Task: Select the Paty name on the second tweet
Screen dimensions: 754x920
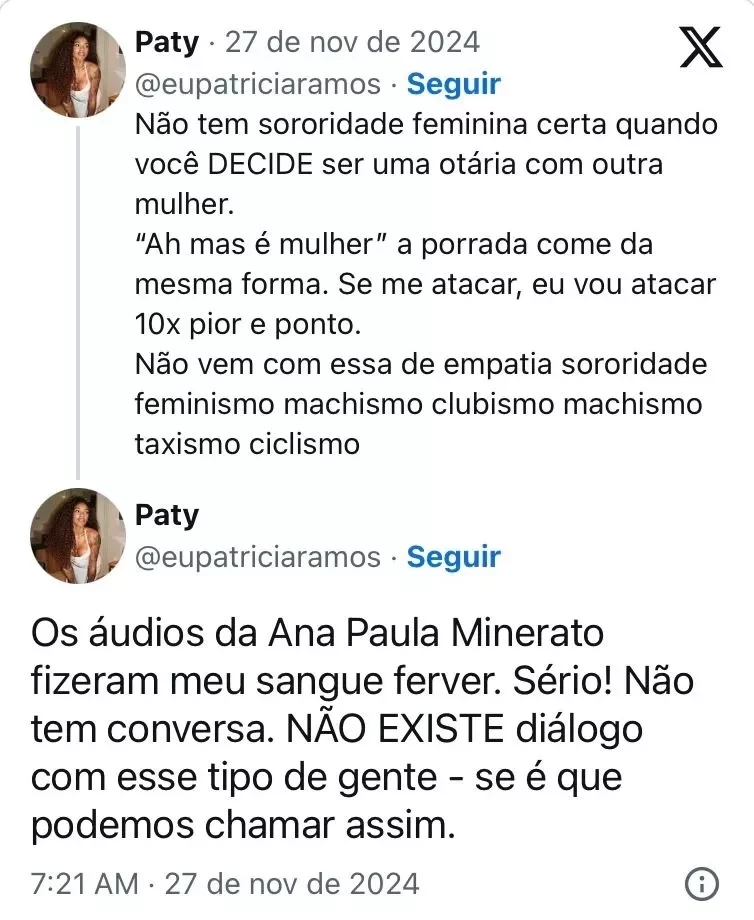Action: (167, 515)
